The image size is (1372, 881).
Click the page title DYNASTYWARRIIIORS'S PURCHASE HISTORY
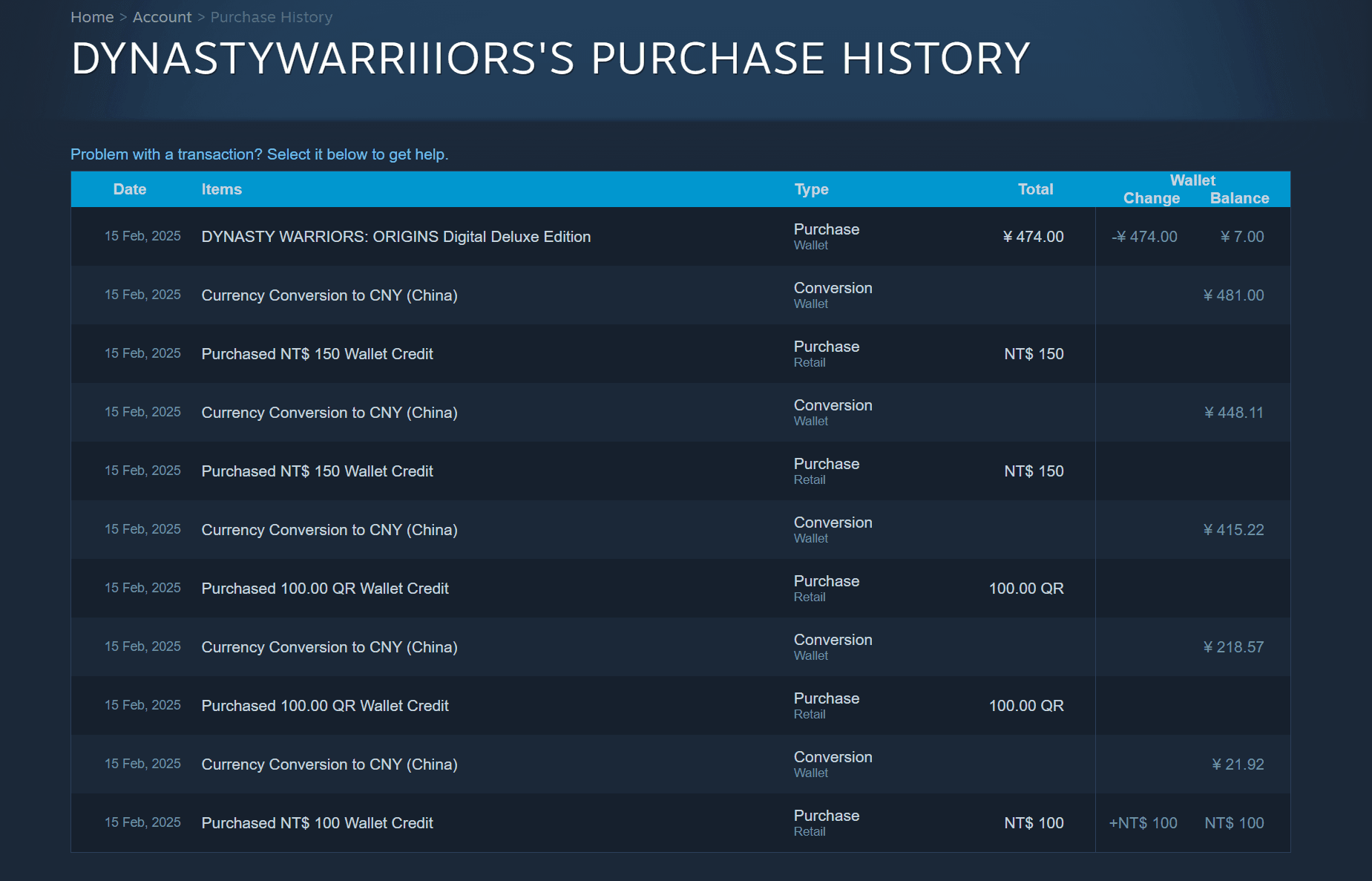(x=551, y=58)
